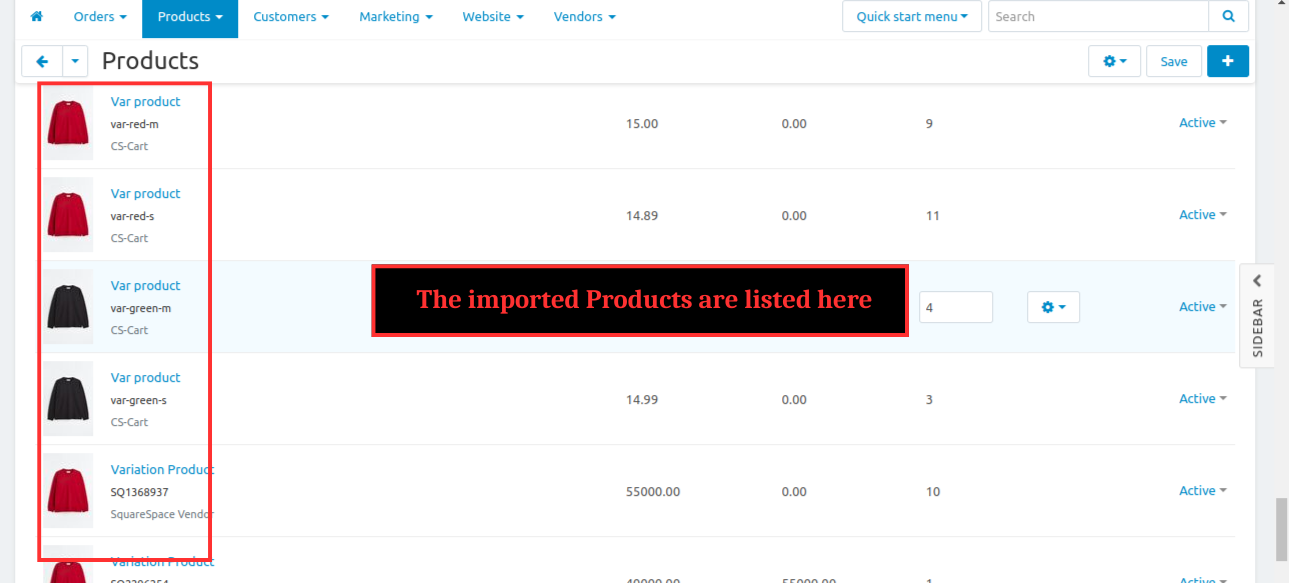
Task: Click price 14.89 of var-red-s
Action: pos(642,216)
